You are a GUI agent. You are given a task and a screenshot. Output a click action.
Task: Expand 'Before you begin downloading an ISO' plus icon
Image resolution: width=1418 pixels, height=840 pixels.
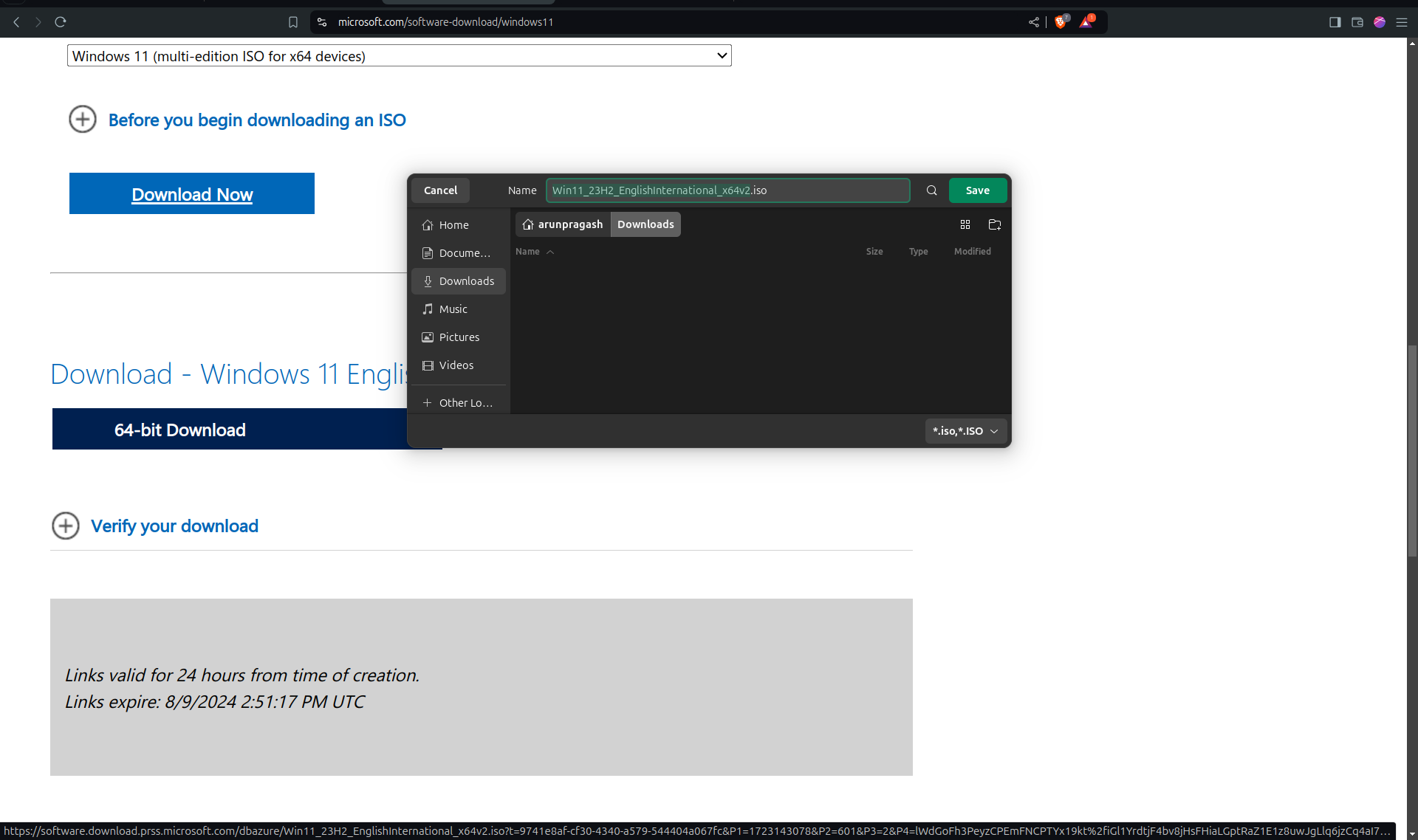[83, 119]
